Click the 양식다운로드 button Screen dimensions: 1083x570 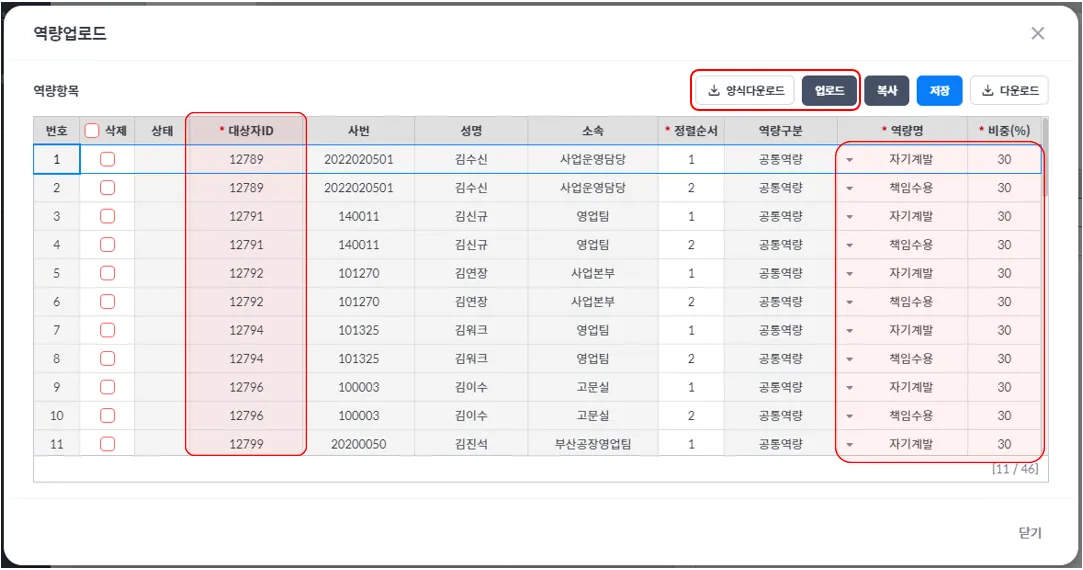pos(745,91)
